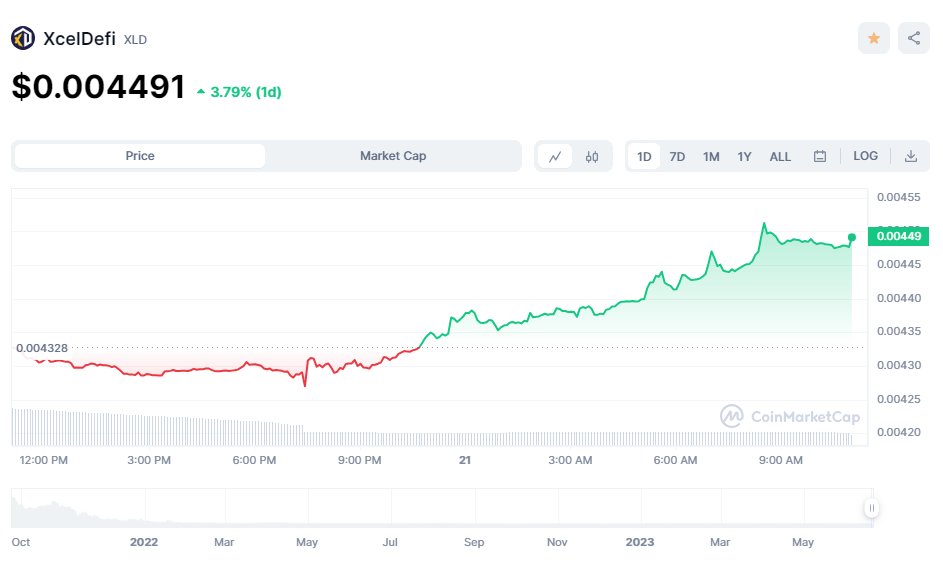
Task: Open the calendar date range picker
Action: tap(820, 156)
